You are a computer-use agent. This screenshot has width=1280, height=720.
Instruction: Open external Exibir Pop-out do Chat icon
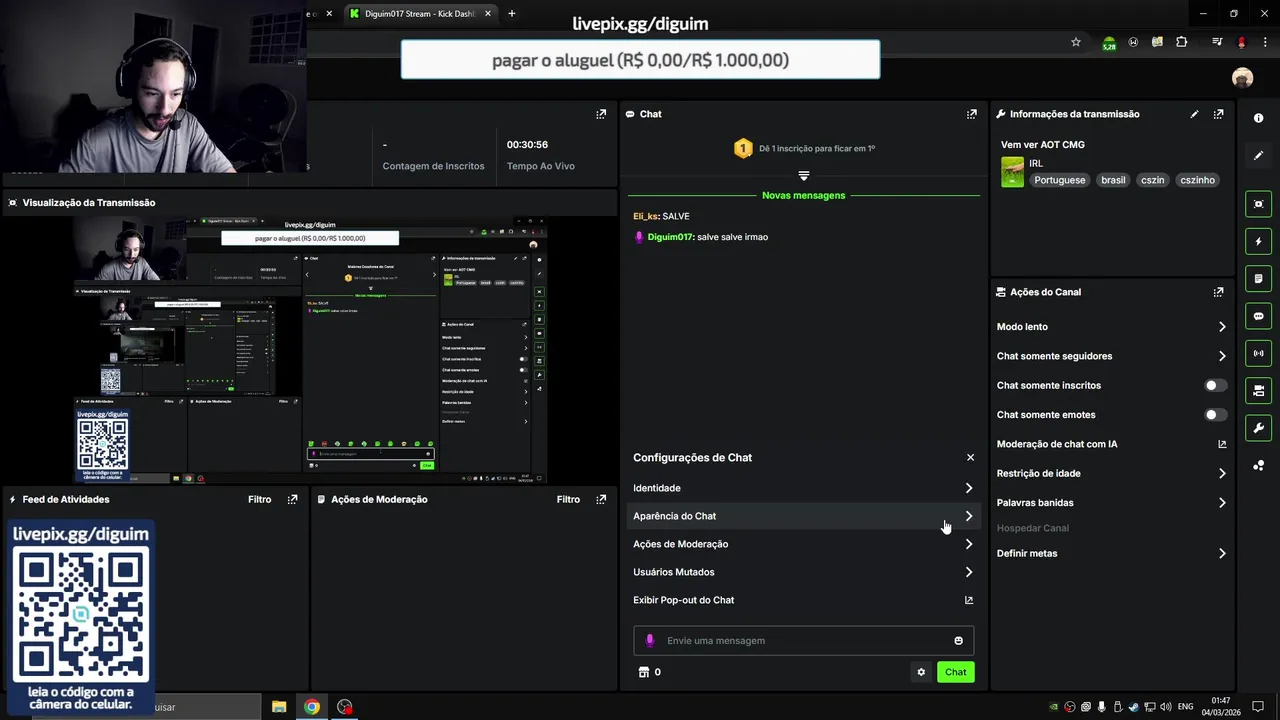(968, 600)
